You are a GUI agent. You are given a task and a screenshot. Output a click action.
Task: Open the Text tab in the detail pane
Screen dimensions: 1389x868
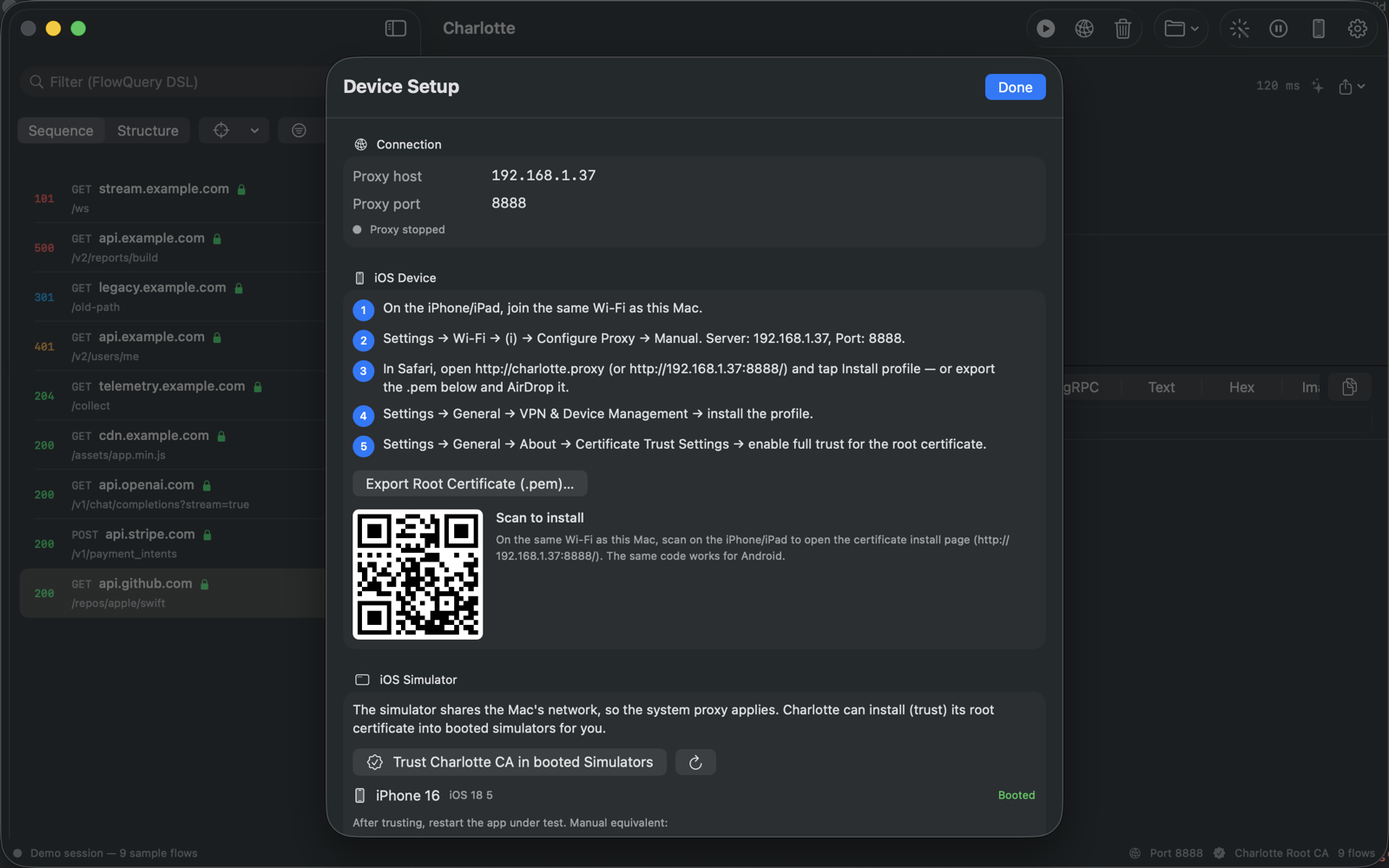(x=1161, y=387)
